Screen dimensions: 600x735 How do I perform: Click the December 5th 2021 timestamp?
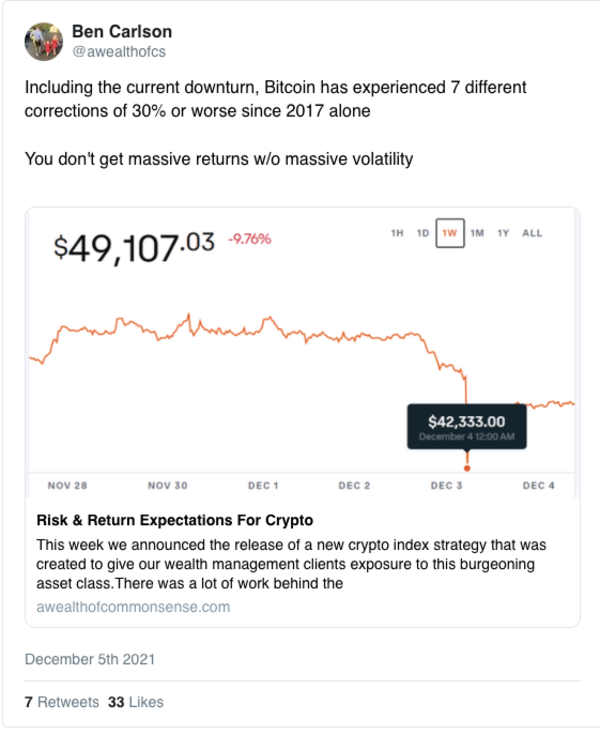(x=90, y=660)
